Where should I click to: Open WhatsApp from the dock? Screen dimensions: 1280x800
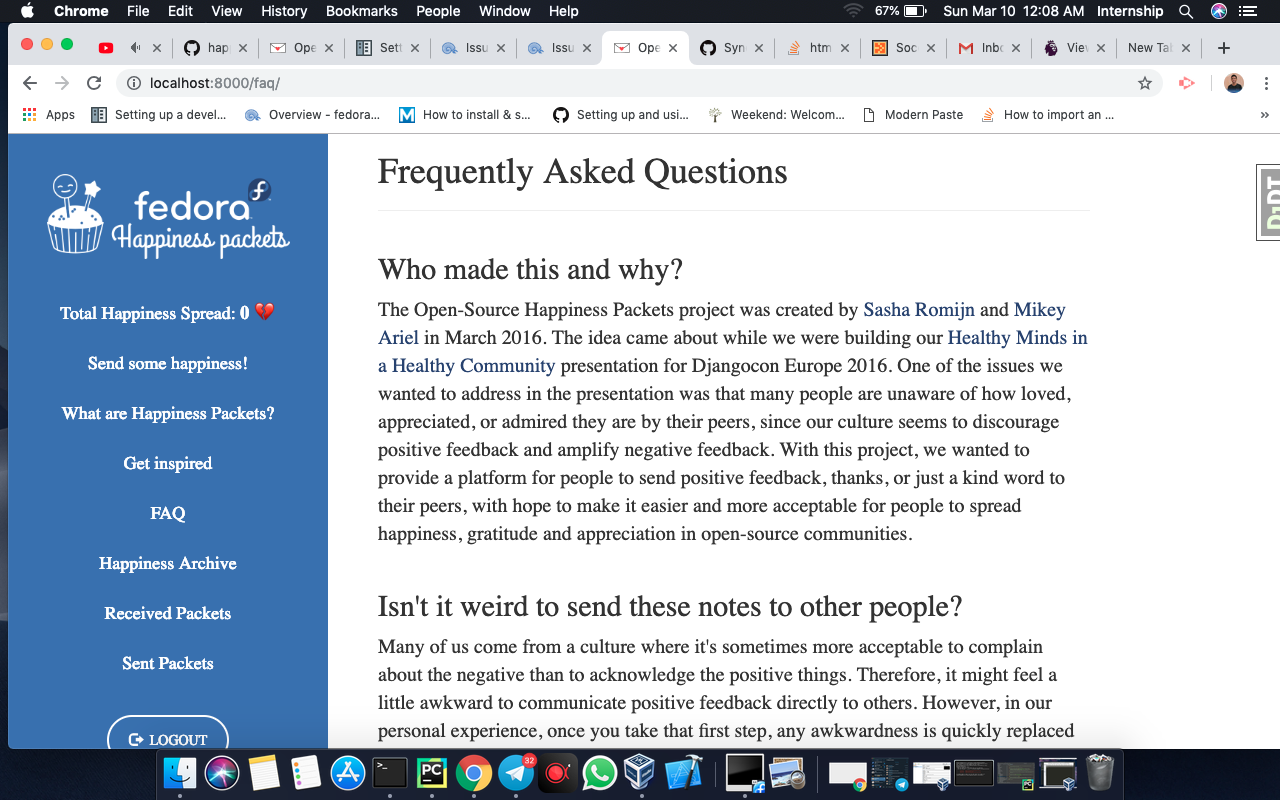(x=599, y=772)
